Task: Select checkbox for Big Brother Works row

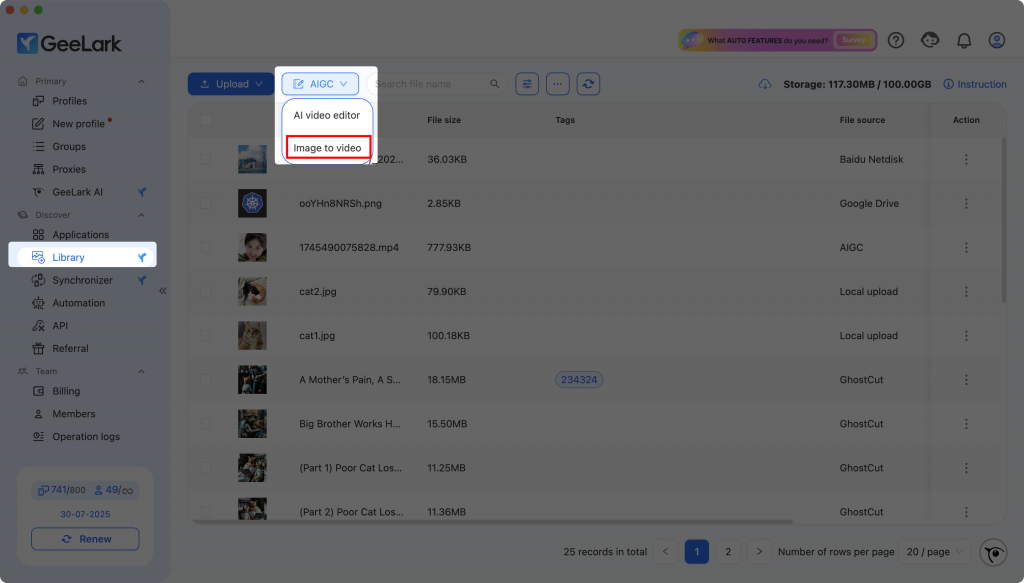Action: (206, 424)
